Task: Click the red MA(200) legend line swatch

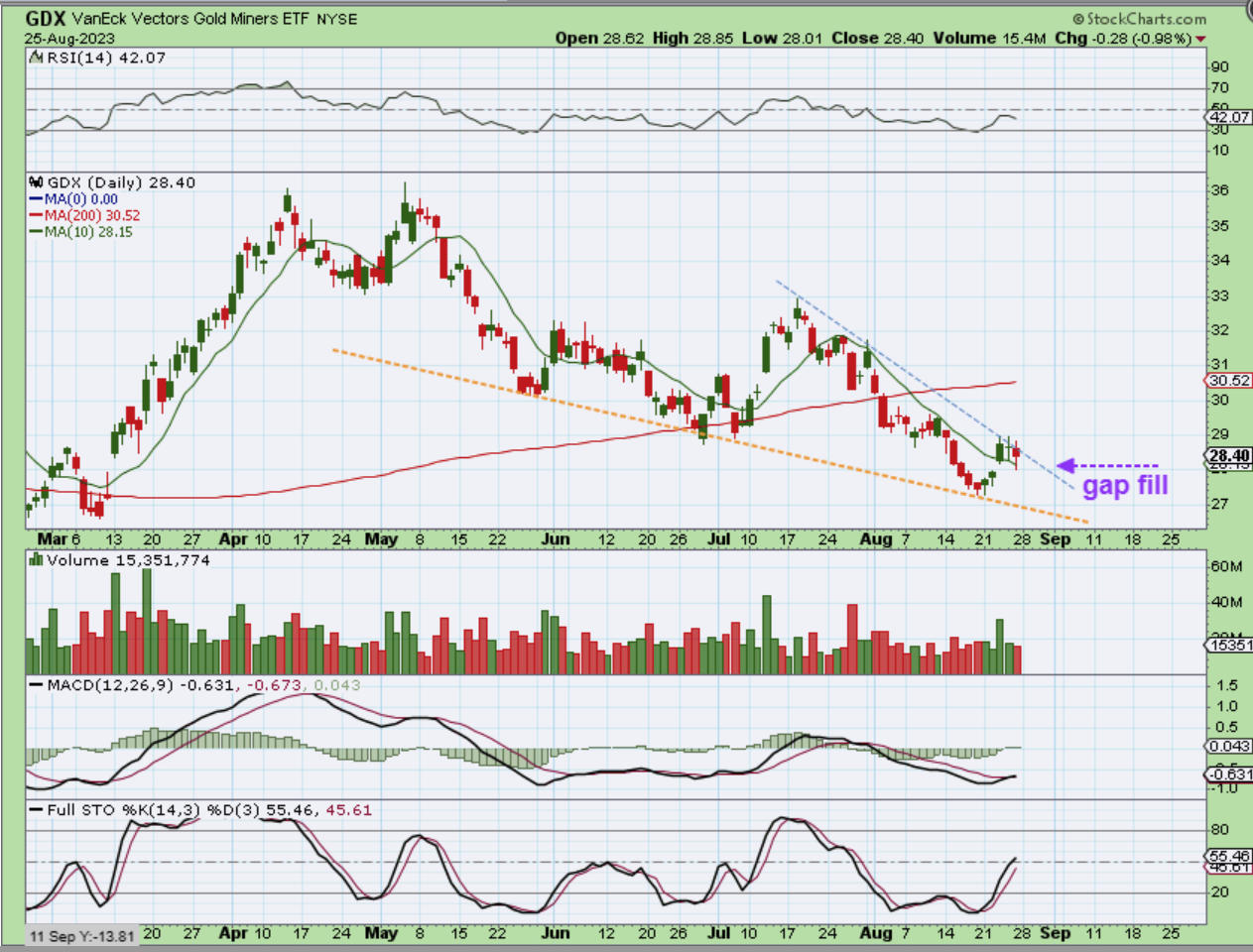Action: tap(36, 215)
